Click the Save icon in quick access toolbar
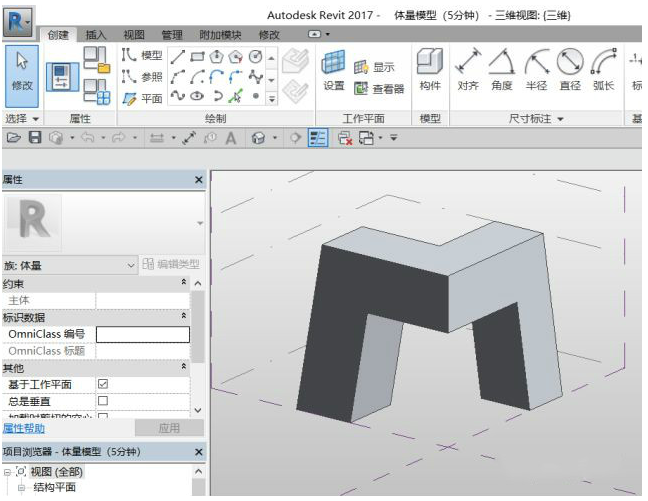This screenshot has height=501, width=648. pyautogui.click(x=35, y=138)
